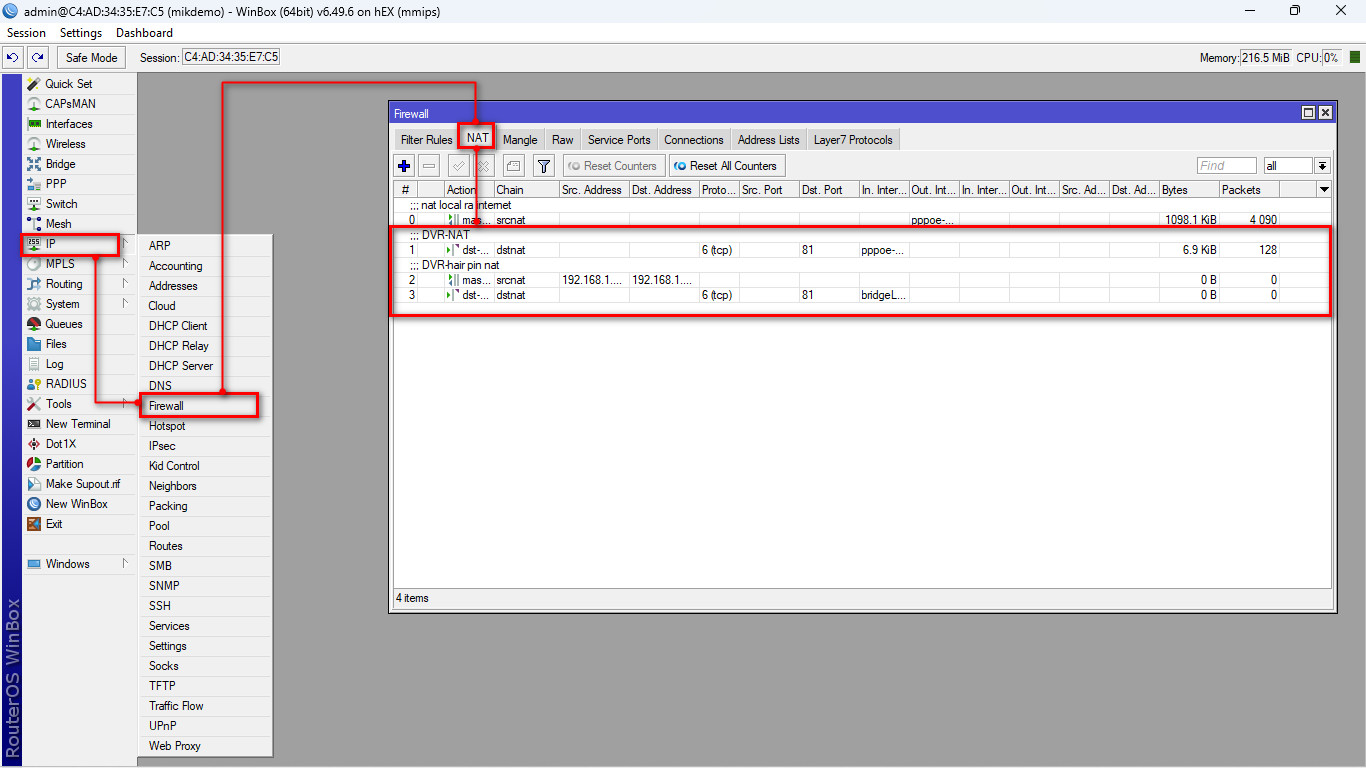
Task: Open the Settings menu in menu bar
Action: pyautogui.click(x=81, y=33)
